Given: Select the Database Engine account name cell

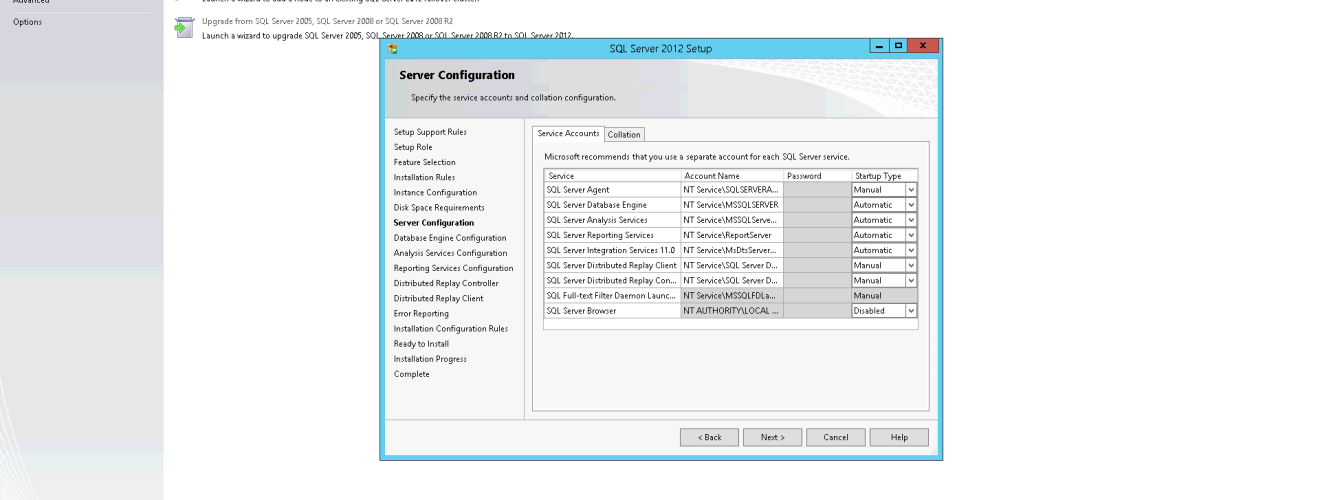Looking at the screenshot, I should click(732, 205).
